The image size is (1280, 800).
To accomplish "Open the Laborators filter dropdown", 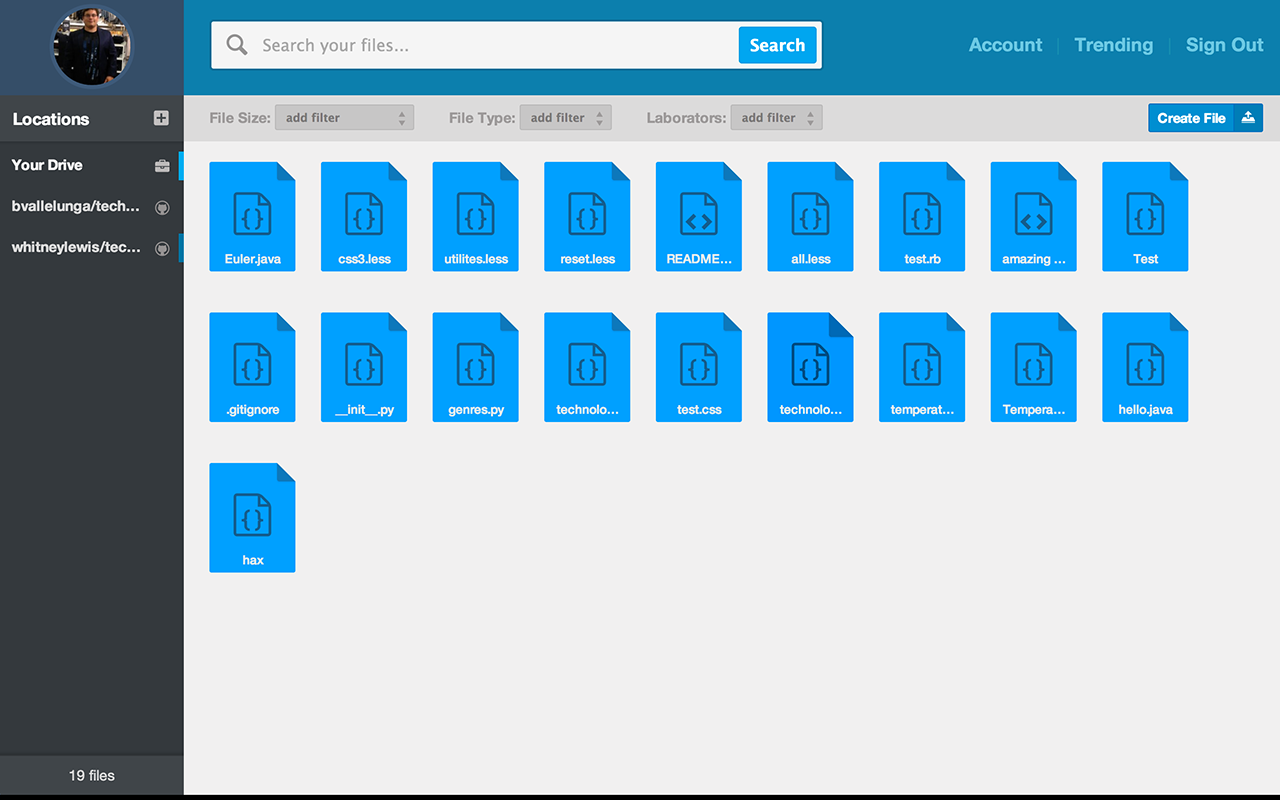I will click(776, 118).
